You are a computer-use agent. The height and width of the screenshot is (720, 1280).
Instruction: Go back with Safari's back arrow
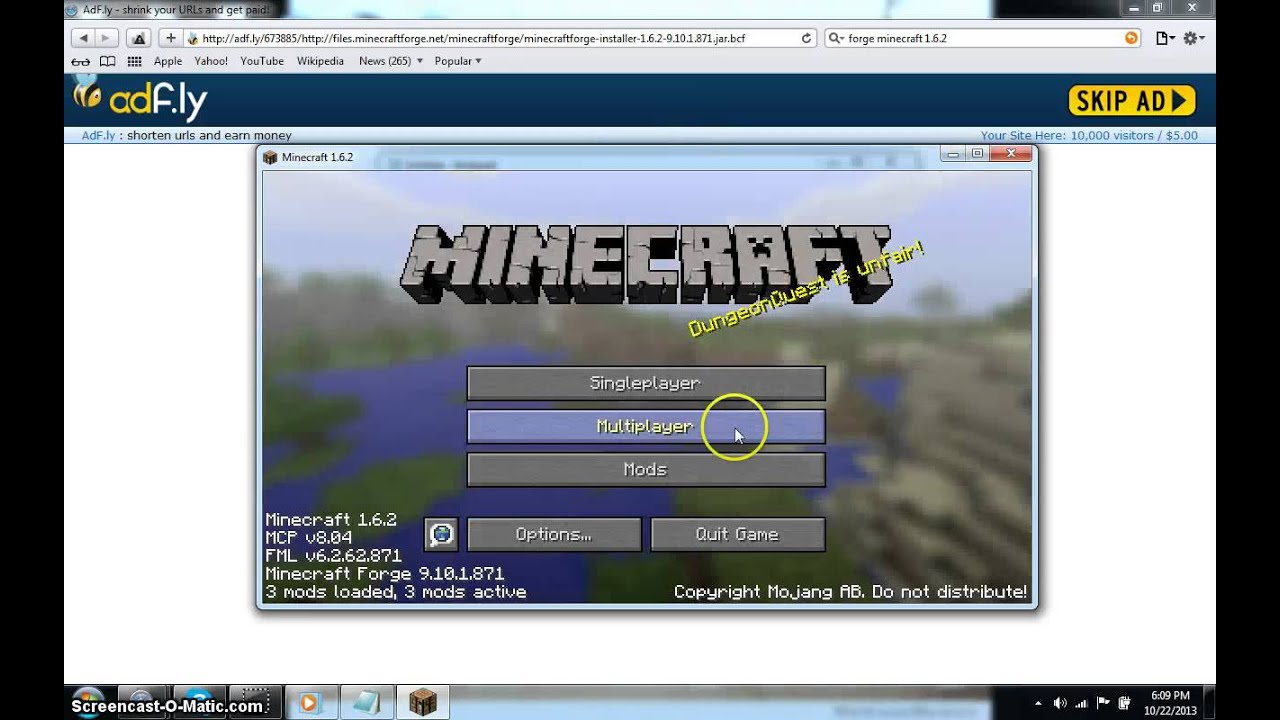pos(84,38)
